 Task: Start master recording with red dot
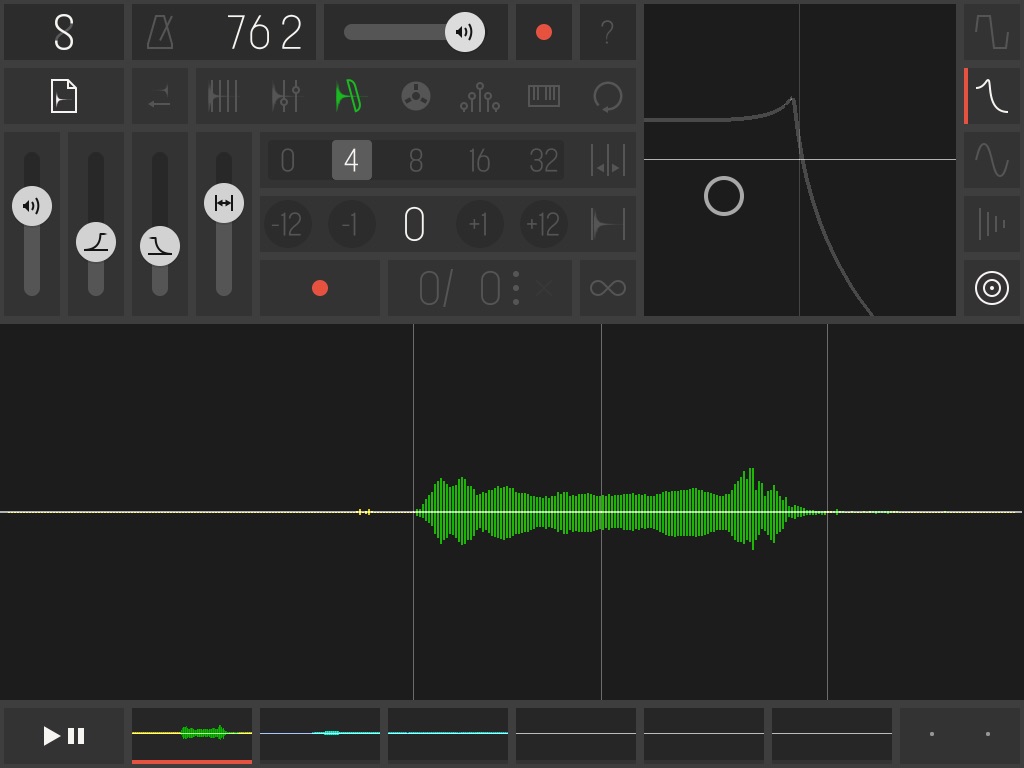click(x=544, y=32)
